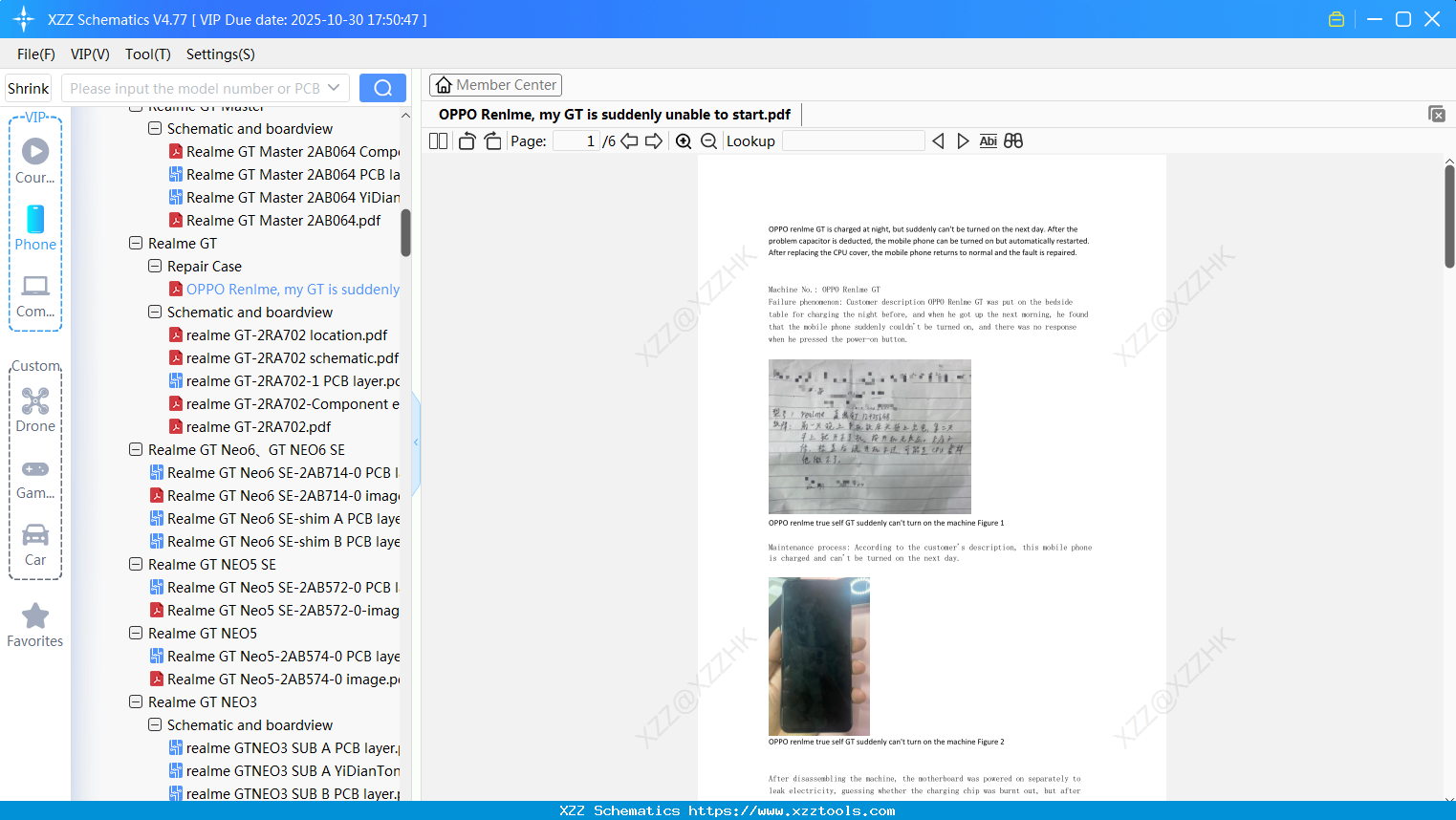Rotate the page clockwise

tap(492, 141)
